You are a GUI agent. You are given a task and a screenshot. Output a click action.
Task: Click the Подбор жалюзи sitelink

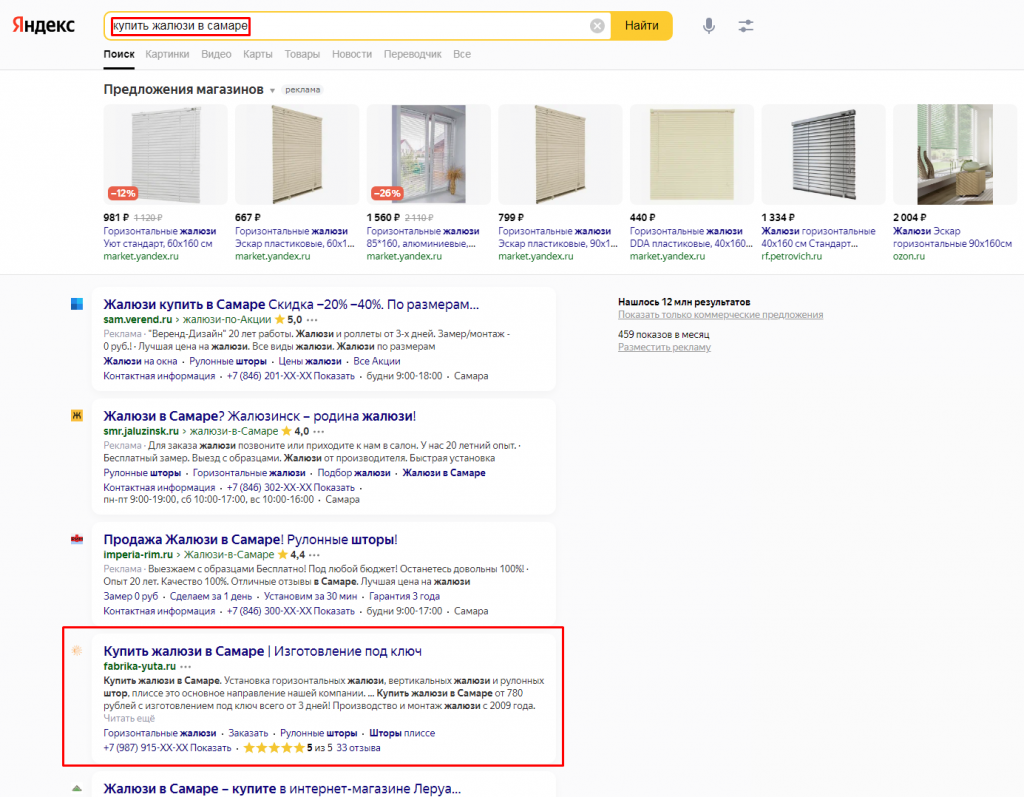point(354,473)
